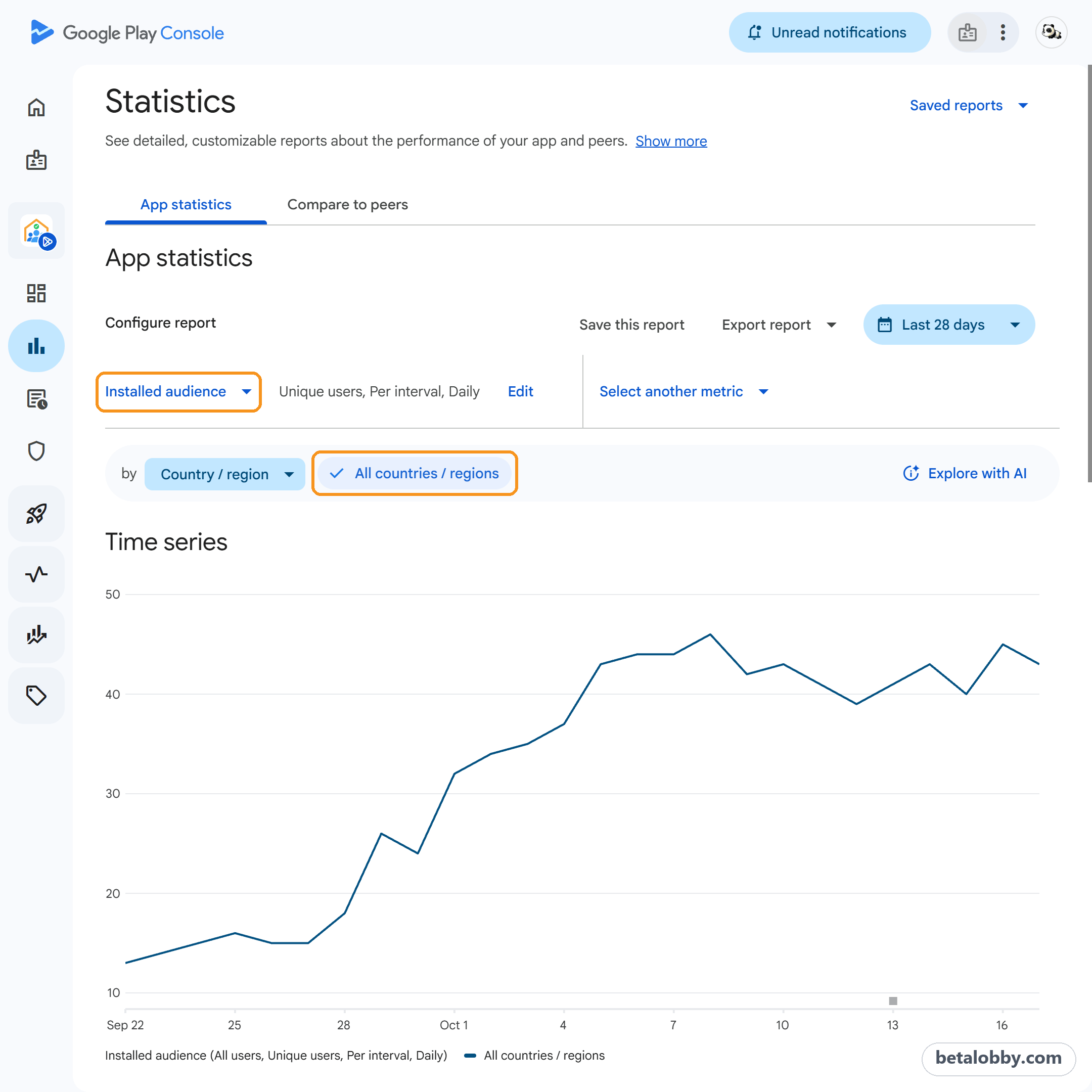1092x1092 pixels.
Task: Click Explore with AI
Action: 965,473
